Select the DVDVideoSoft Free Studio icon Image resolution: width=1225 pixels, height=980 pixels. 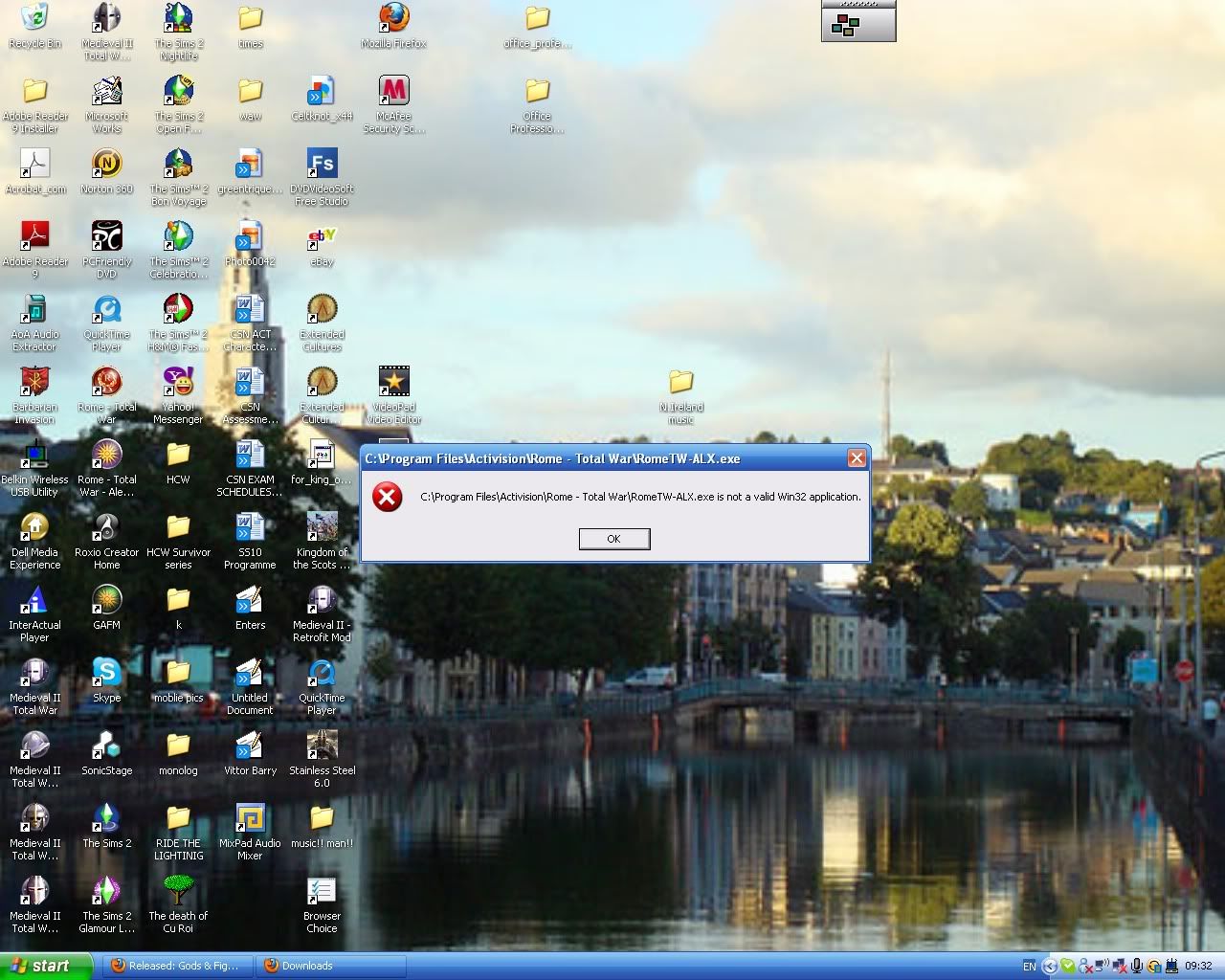pyautogui.click(x=322, y=165)
